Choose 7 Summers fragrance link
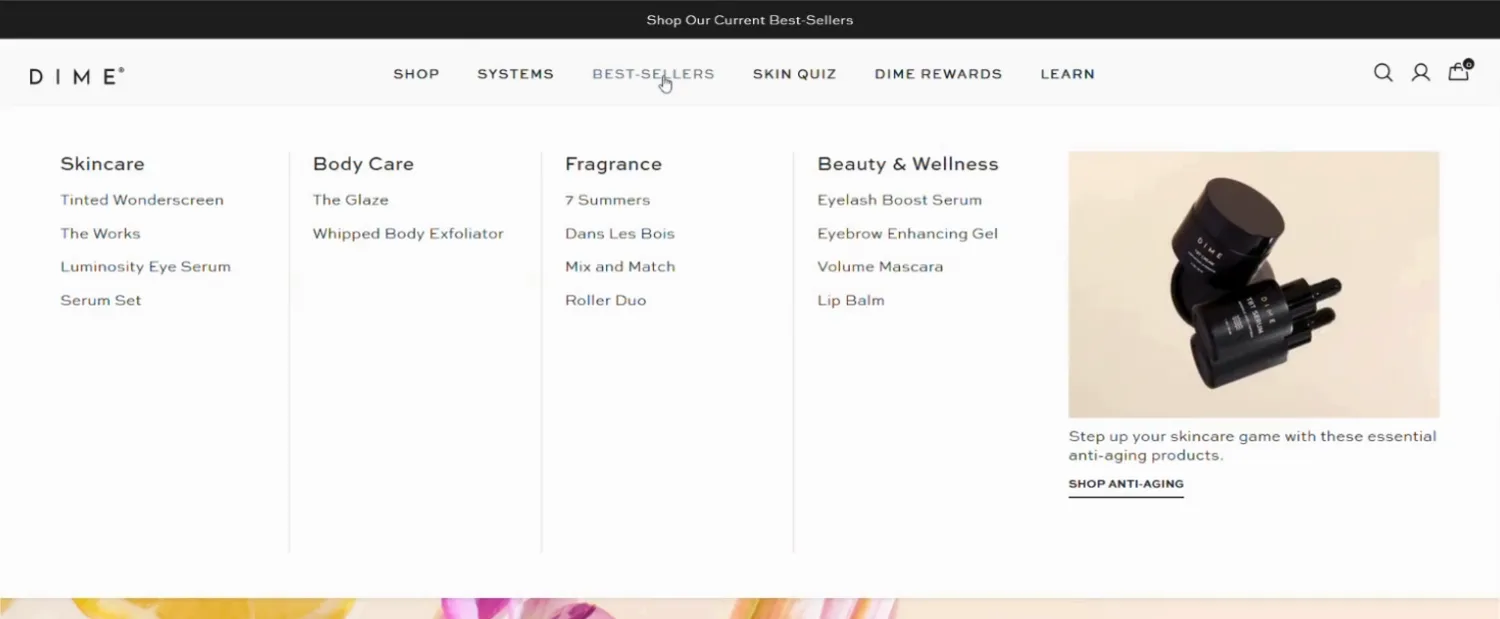The height and width of the screenshot is (619, 1500). point(607,200)
